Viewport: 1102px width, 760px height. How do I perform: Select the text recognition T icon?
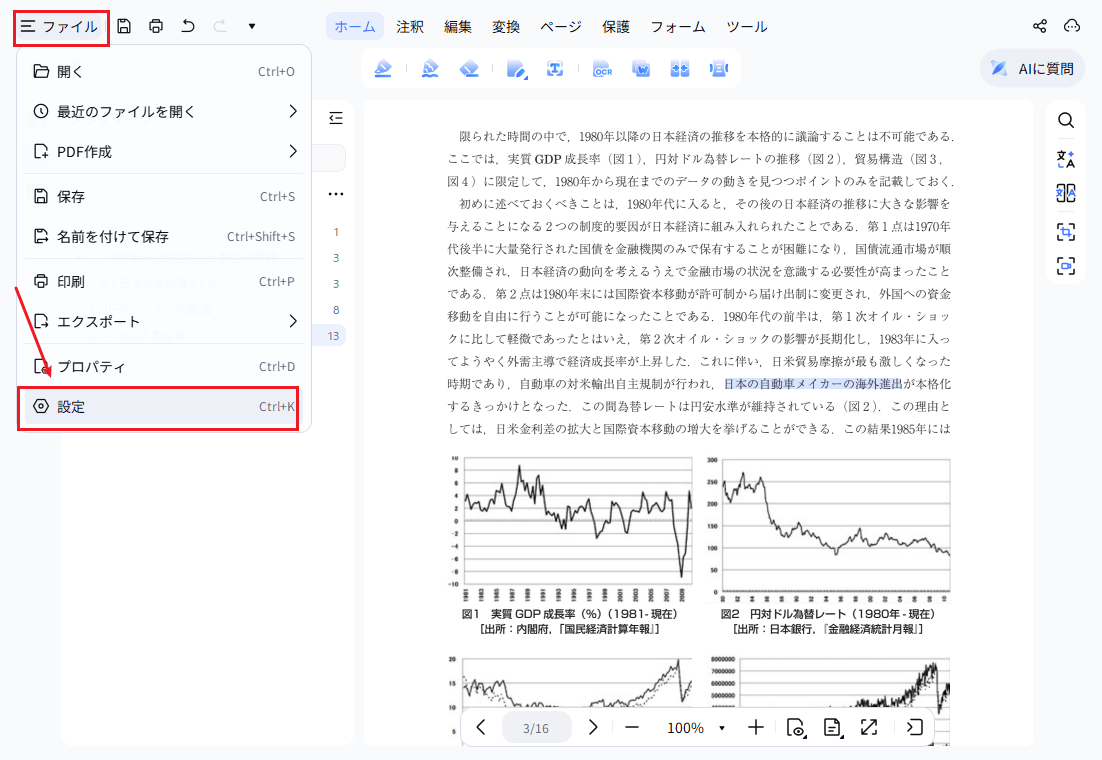pyautogui.click(x=555, y=69)
